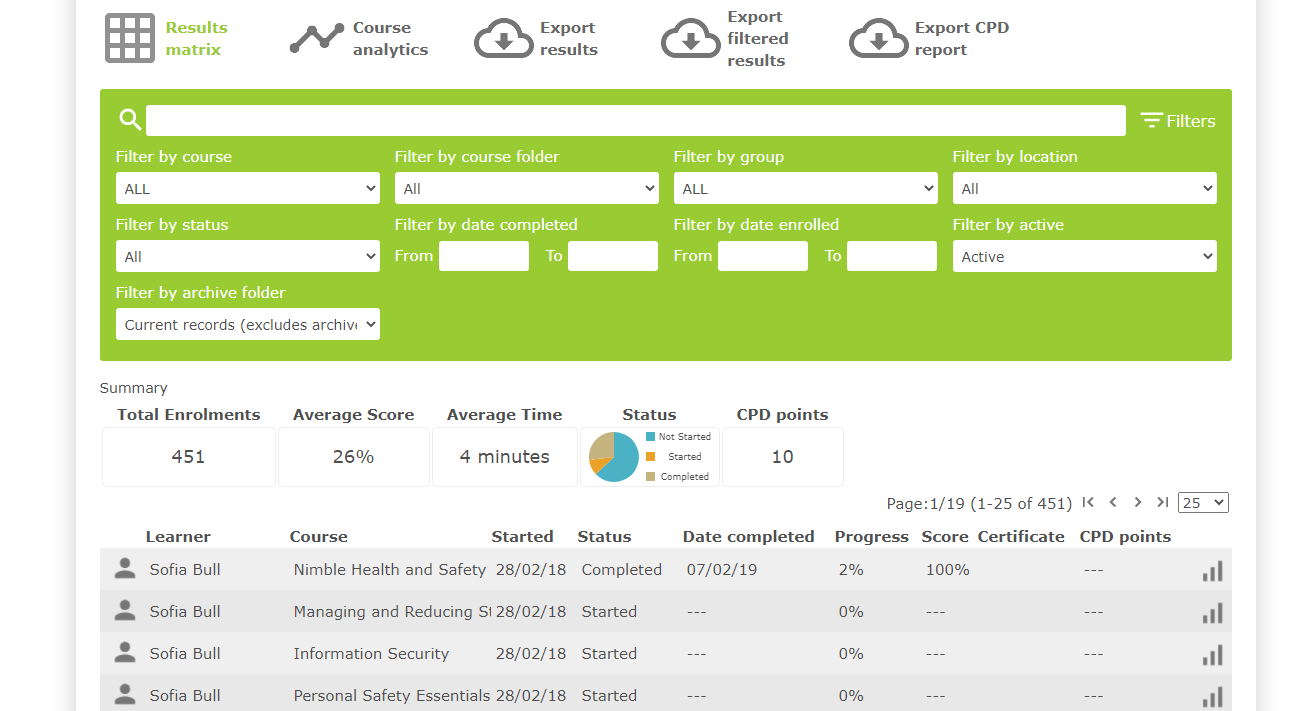Open the Filter by group dropdown

click(806, 188)
